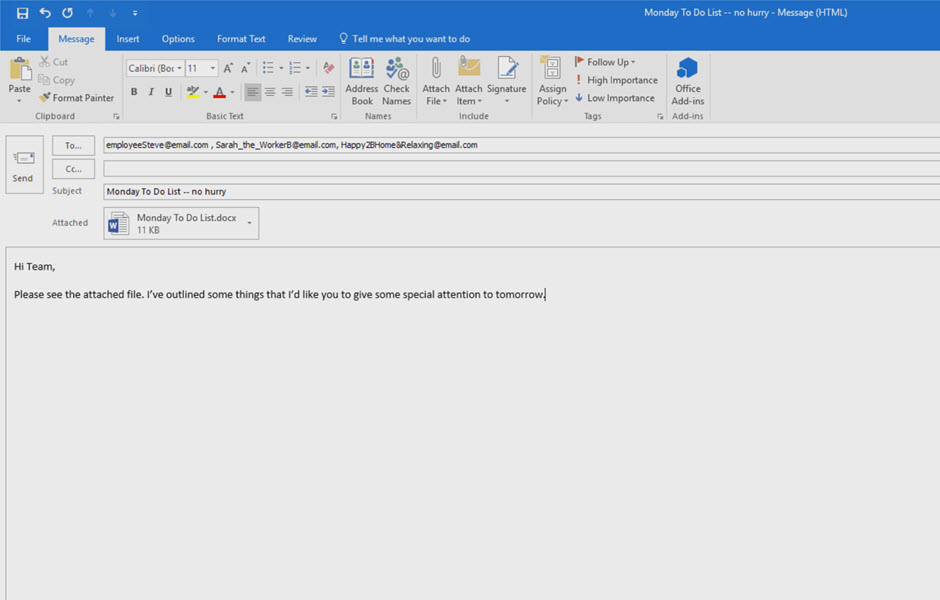Screen dimensions: 940x600
Task: Apply the yellow text highlight color
Action: tap(192, 92)
